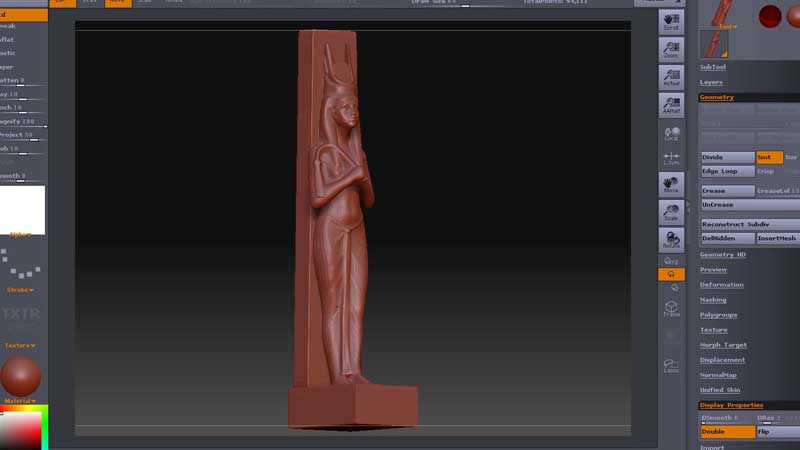
Task: Open the Stroke type selector
Action: 20,265
